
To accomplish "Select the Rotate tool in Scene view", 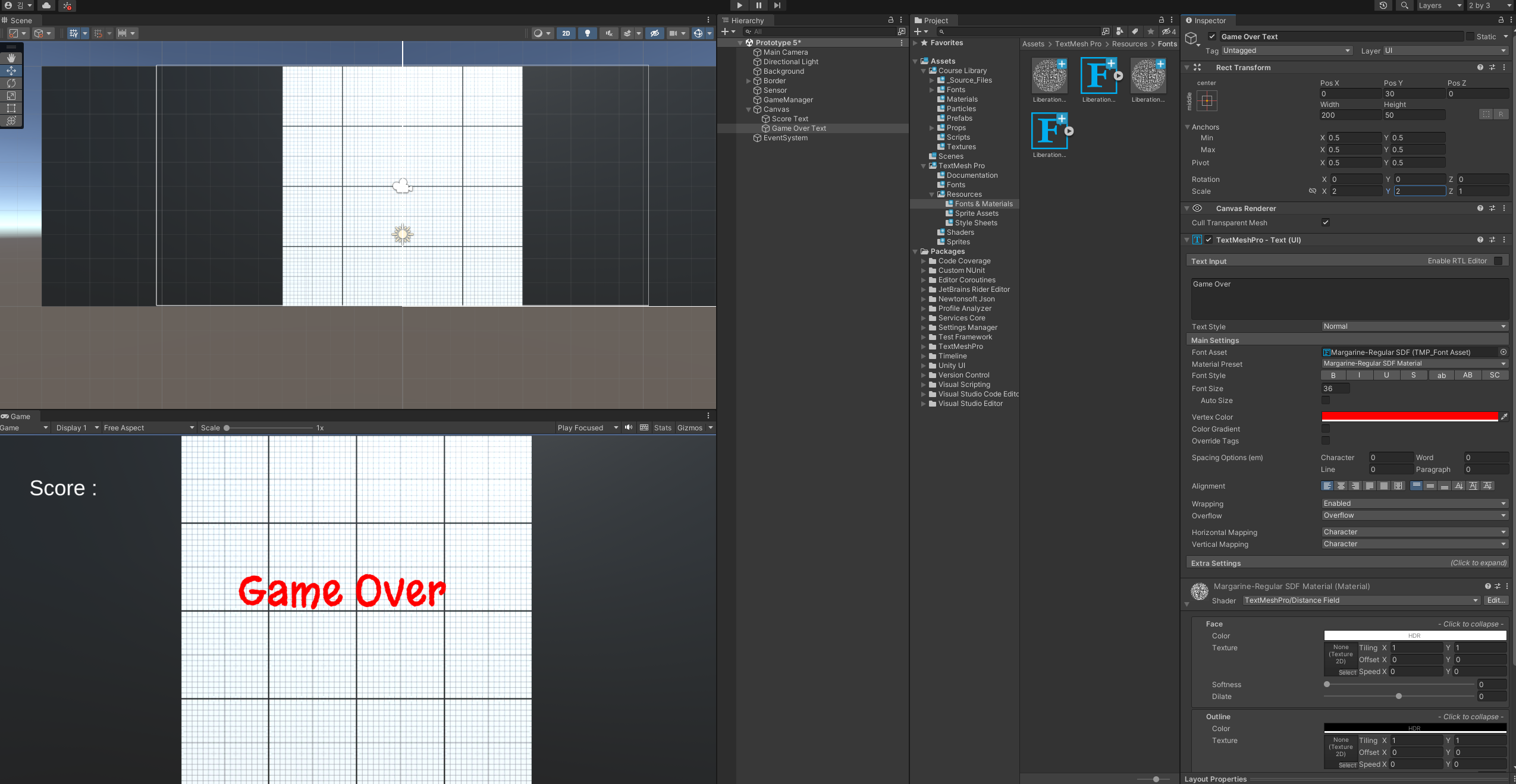I will point(11,83).
